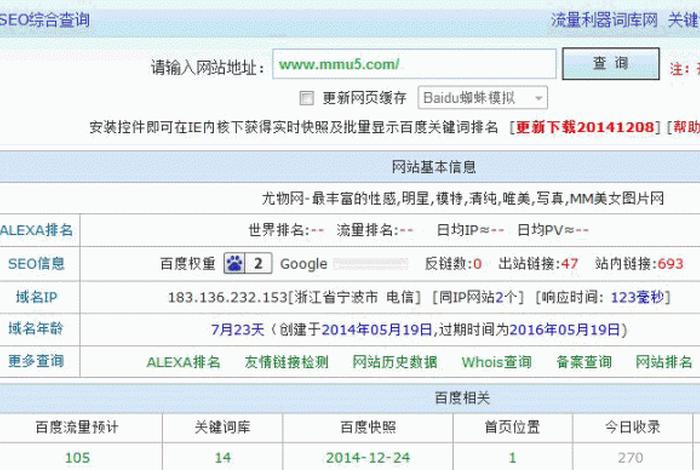Click the 网站基本信息 section header

434,167
